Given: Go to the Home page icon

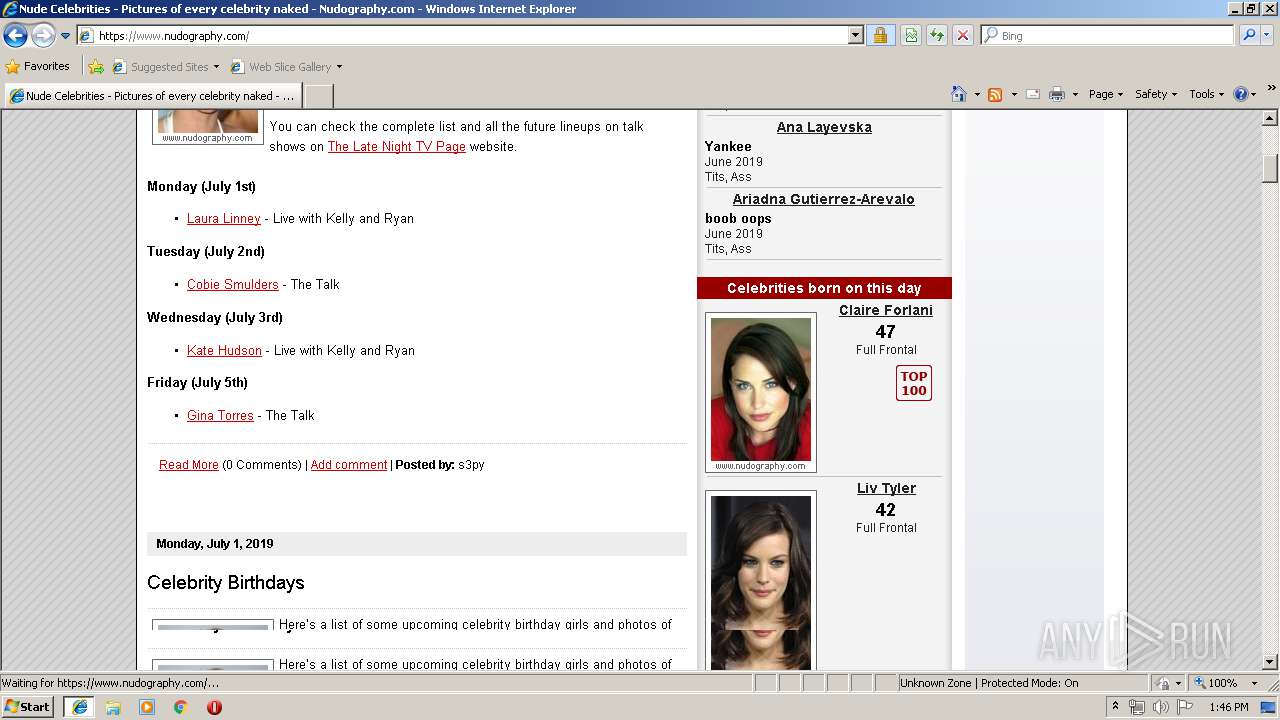Looking at the screenshot, I should click(958, 94).
